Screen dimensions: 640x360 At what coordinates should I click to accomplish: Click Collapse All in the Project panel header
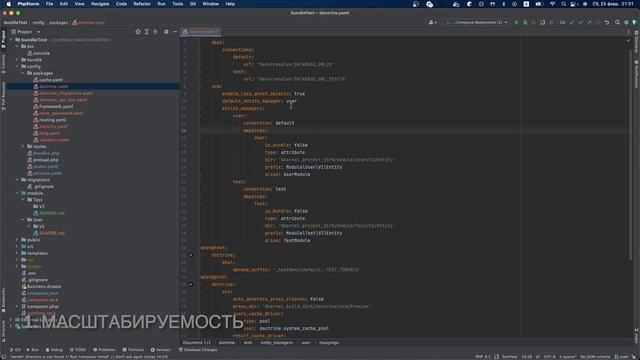(x=155, y=31)
